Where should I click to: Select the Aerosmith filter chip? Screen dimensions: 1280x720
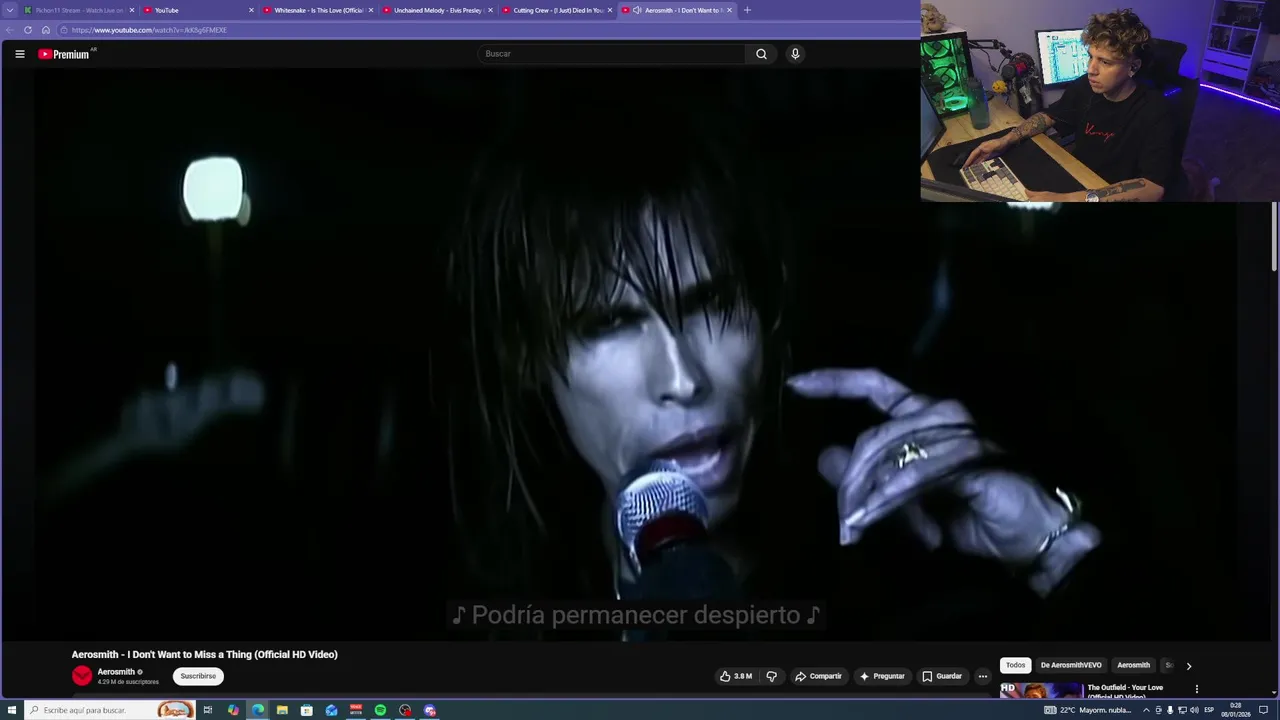(1133, 665)
